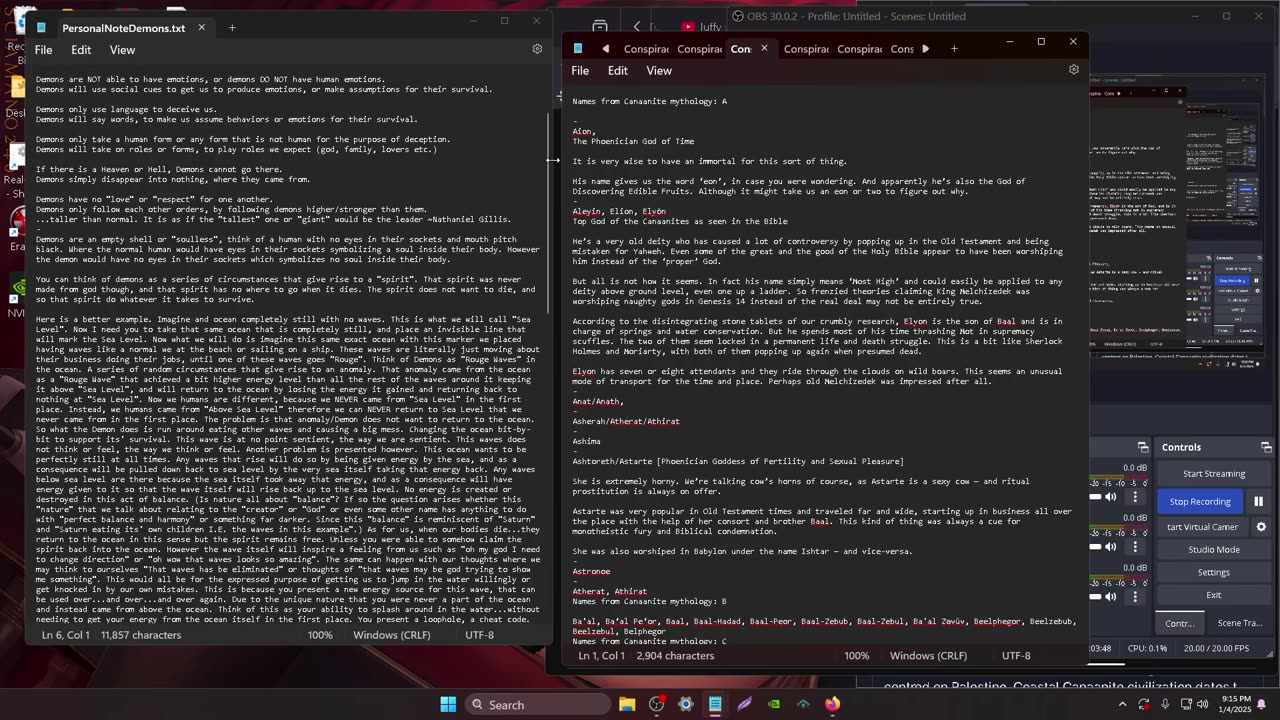
Task: Mute the first audio mixer channel speaker
Action: (x=1110, y=497)
